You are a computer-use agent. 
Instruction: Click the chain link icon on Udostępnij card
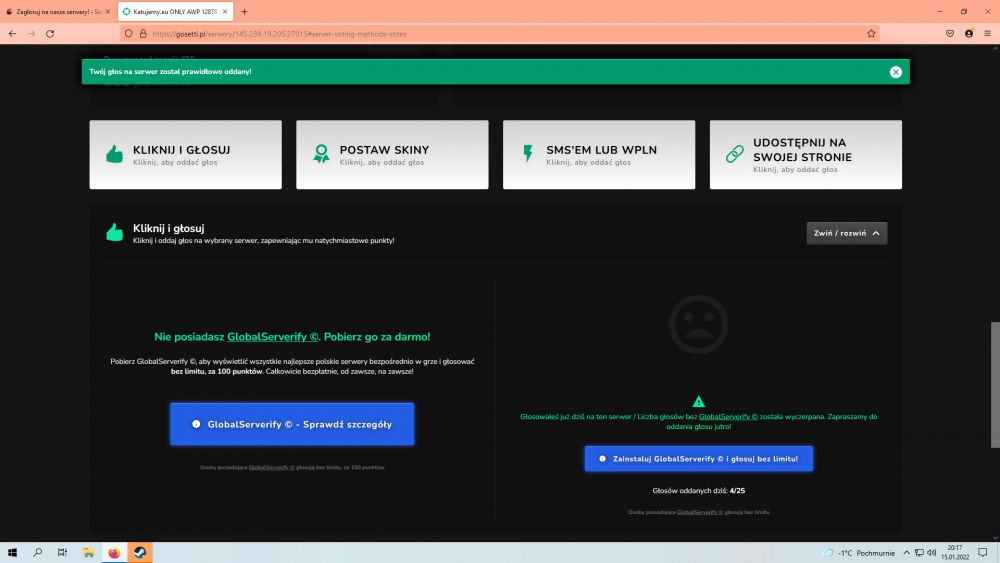[x=735, y=154]
